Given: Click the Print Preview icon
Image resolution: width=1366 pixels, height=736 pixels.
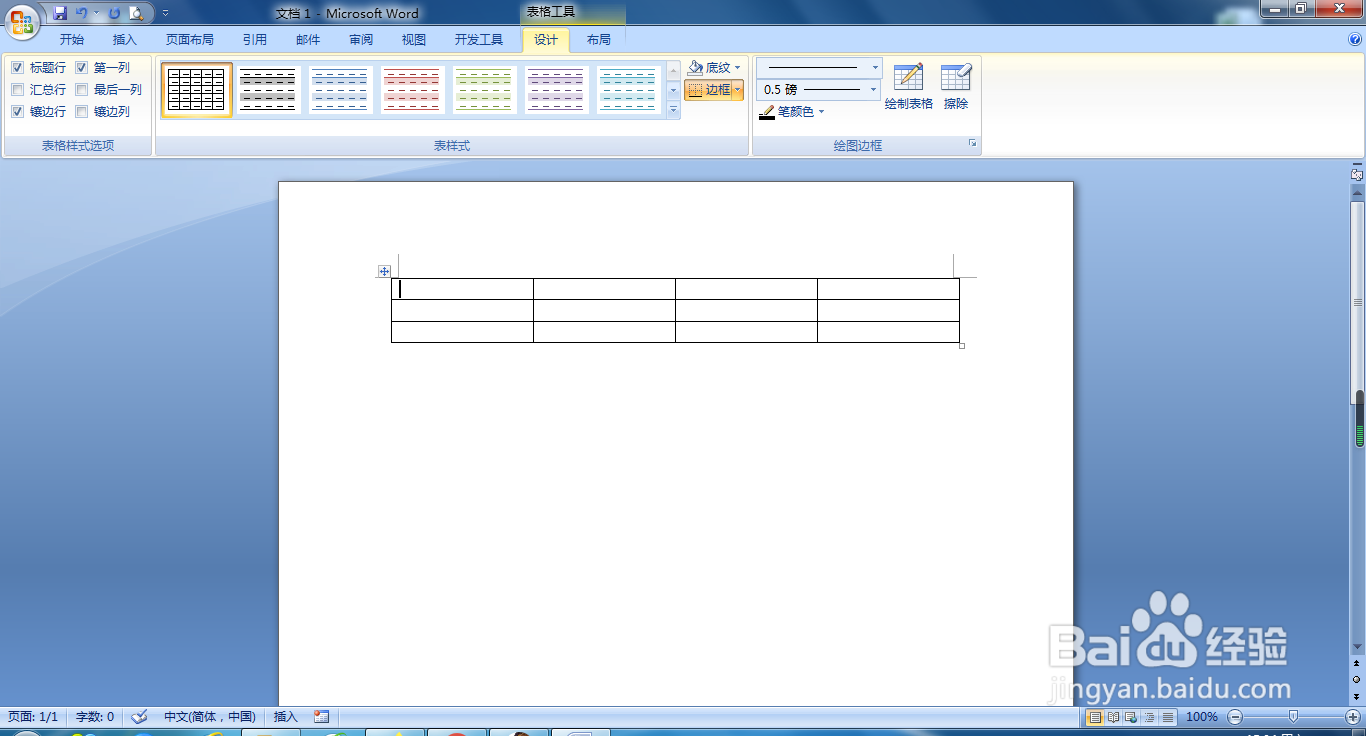Looking at the screenshot, I should (x=136, y=13).
